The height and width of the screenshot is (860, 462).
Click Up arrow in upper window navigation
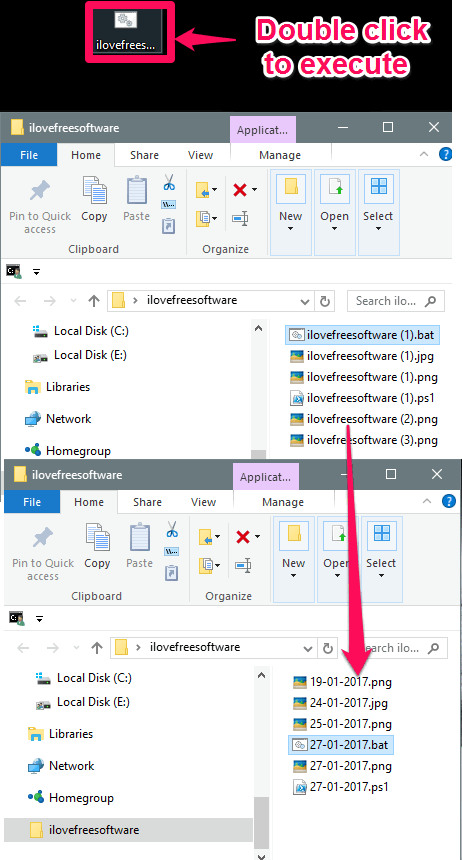[x=94, y=301]
